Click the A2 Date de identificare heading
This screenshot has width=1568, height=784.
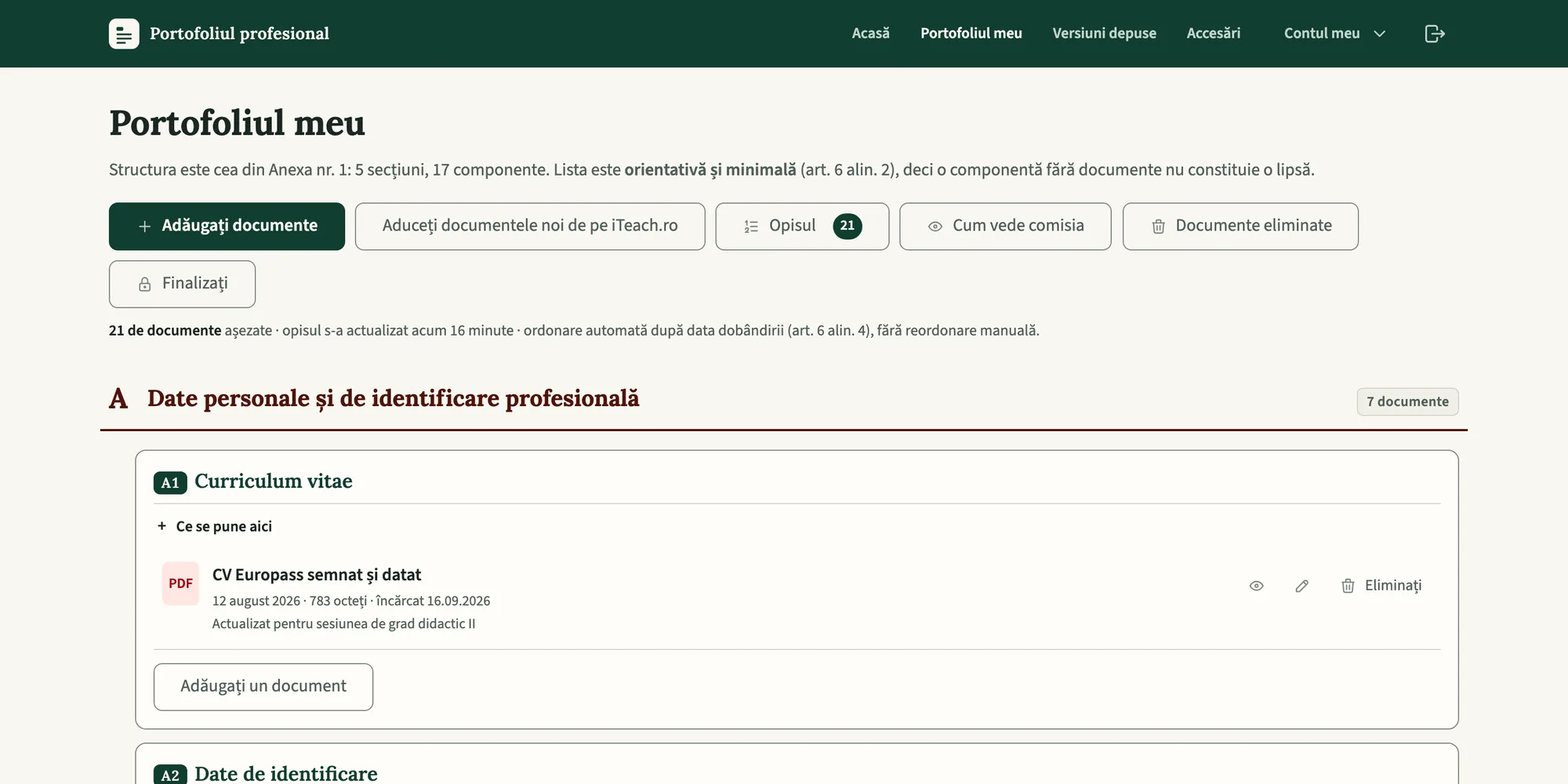266,774
